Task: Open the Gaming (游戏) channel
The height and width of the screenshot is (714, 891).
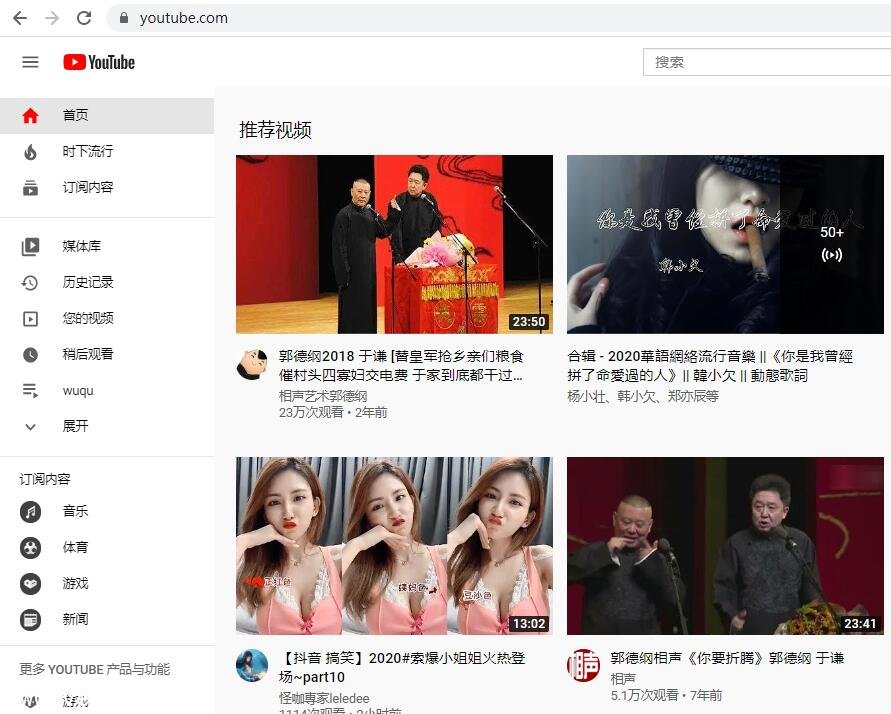Action: (75, 584)
